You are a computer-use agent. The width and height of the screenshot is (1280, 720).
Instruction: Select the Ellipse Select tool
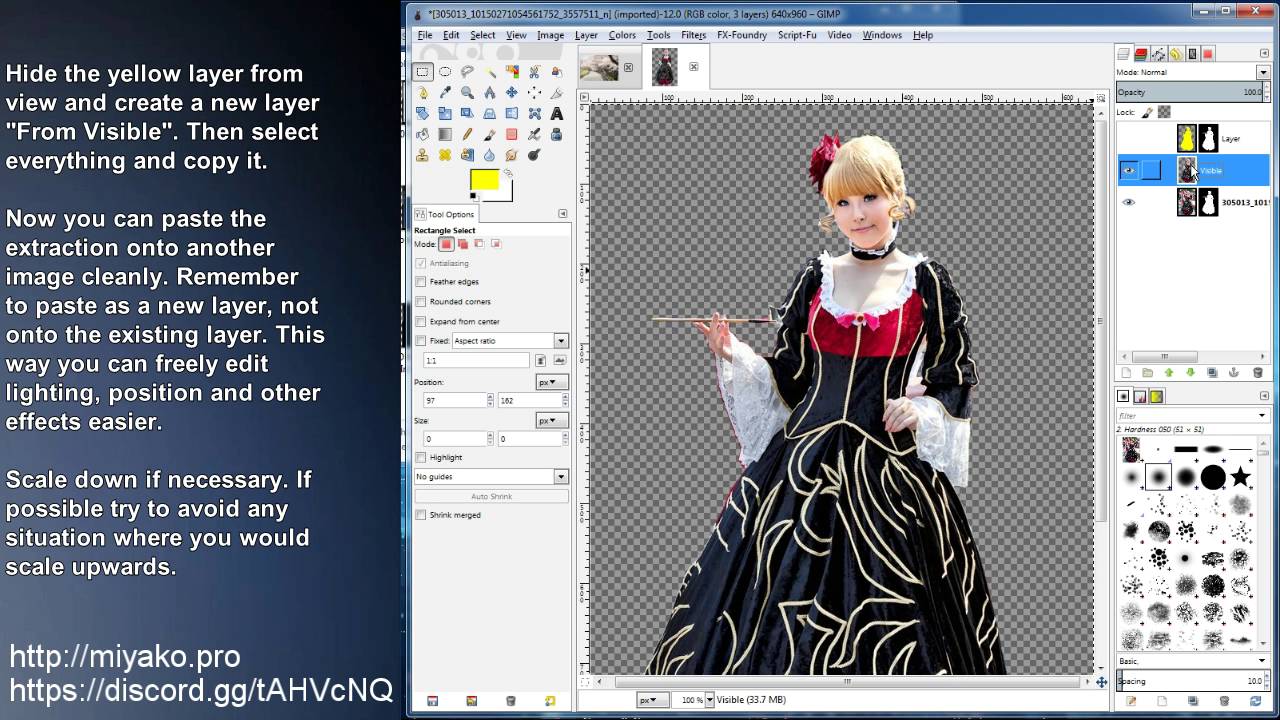click(x=445, y=71)
